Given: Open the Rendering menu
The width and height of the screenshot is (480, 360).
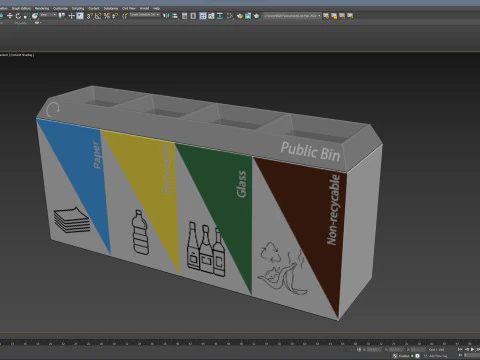Looking at the screenshot, I should [42, 8].
